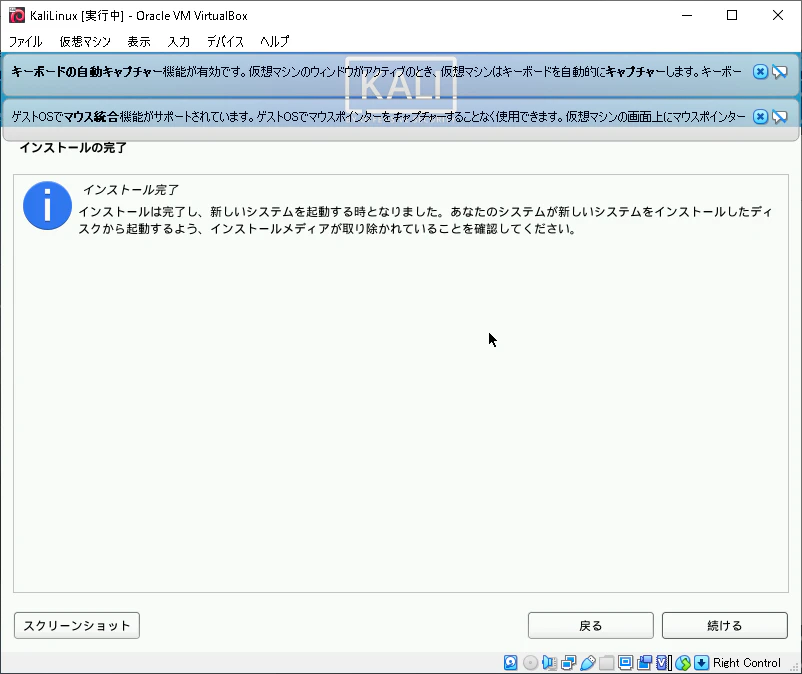Open the ヘルプ menu
Image resolution: width=802 pixels, height=674 pixels.
point(275,41)
